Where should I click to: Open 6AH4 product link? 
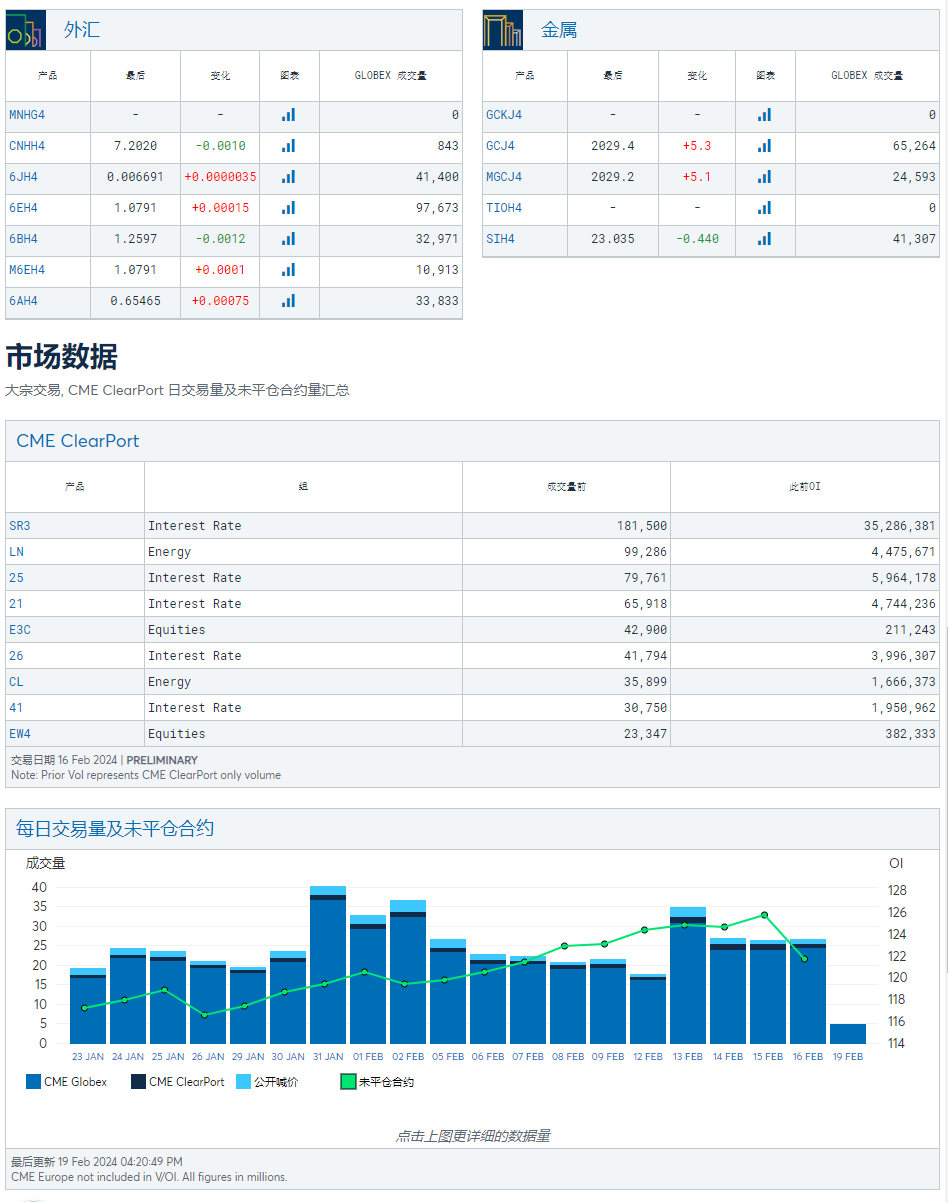pos(24,301)
